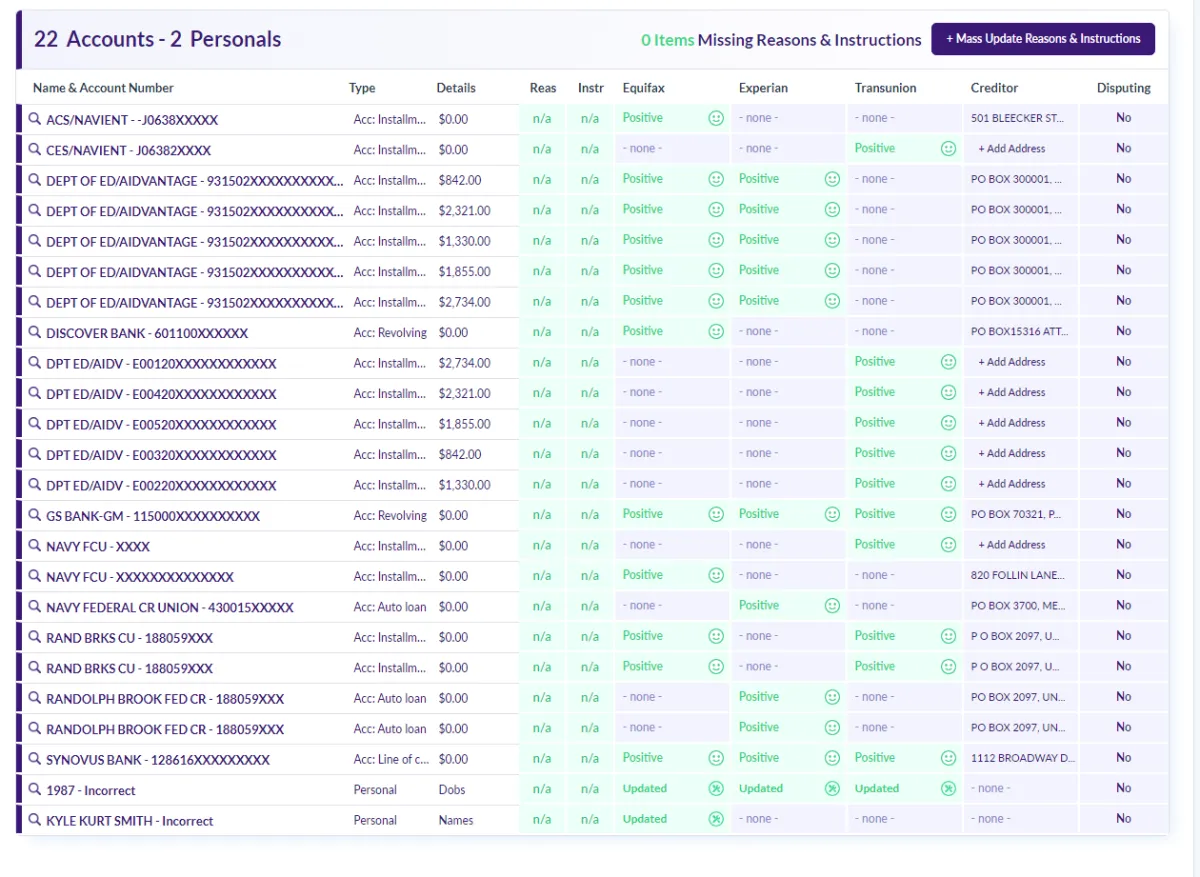Click Transunion smiley for NAVY FCU - XXXX

[x=948, y=545]
